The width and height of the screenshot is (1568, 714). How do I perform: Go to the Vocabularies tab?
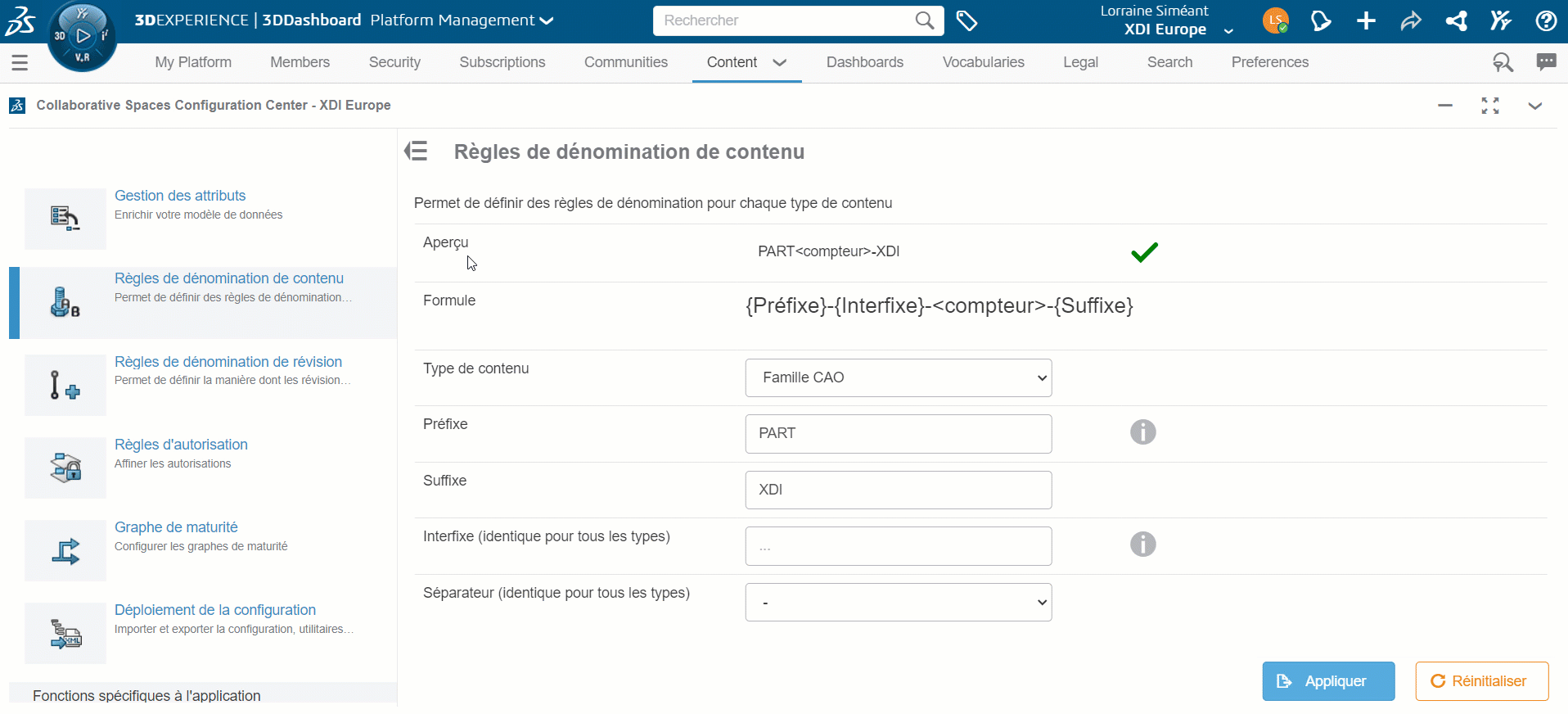coord(983,62)
